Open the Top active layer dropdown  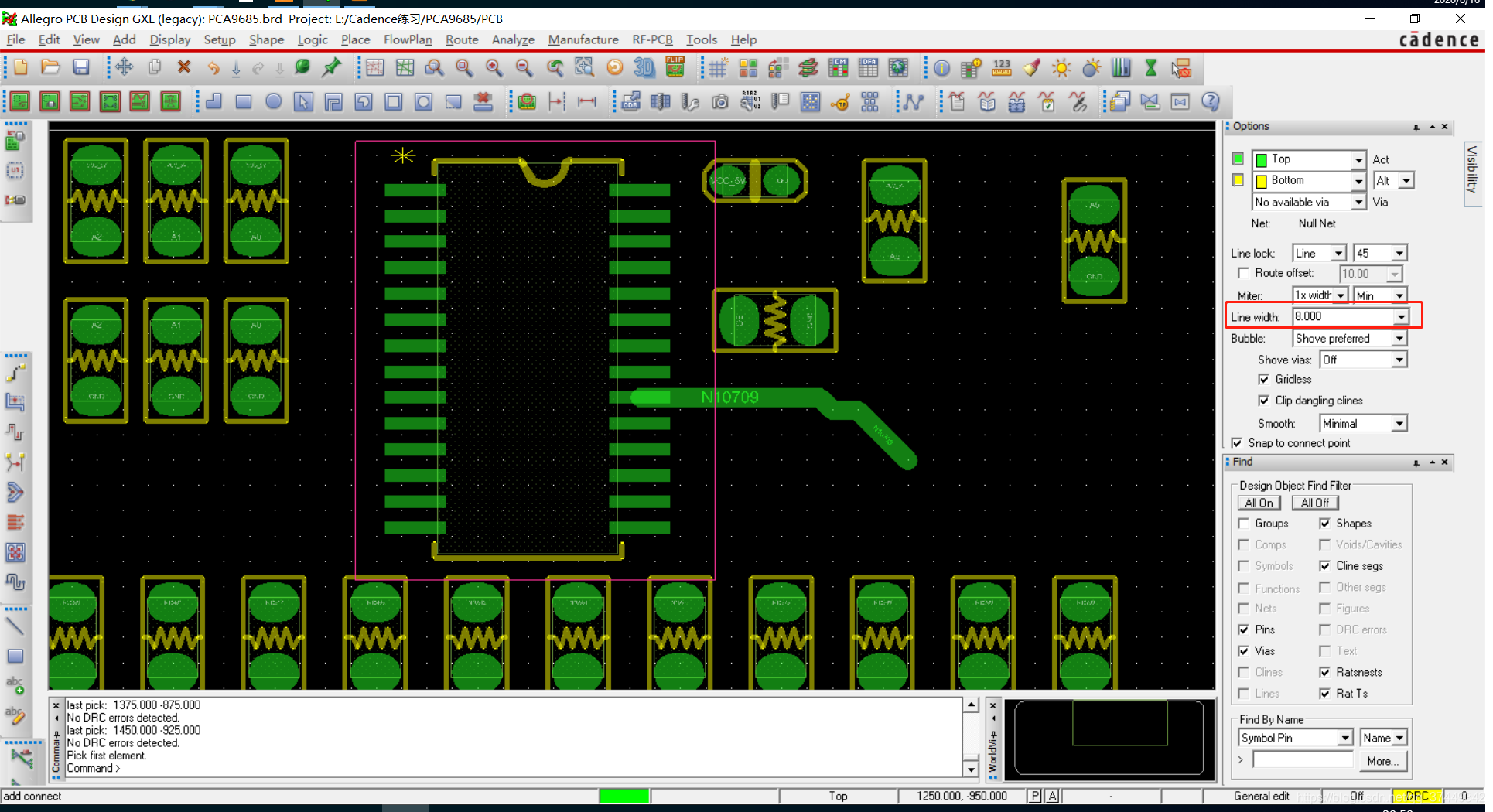[1358, 159]
